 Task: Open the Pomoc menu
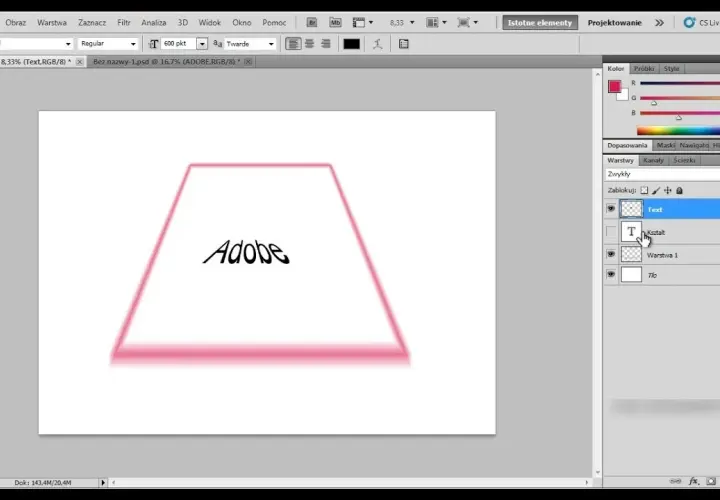(274, 22)
